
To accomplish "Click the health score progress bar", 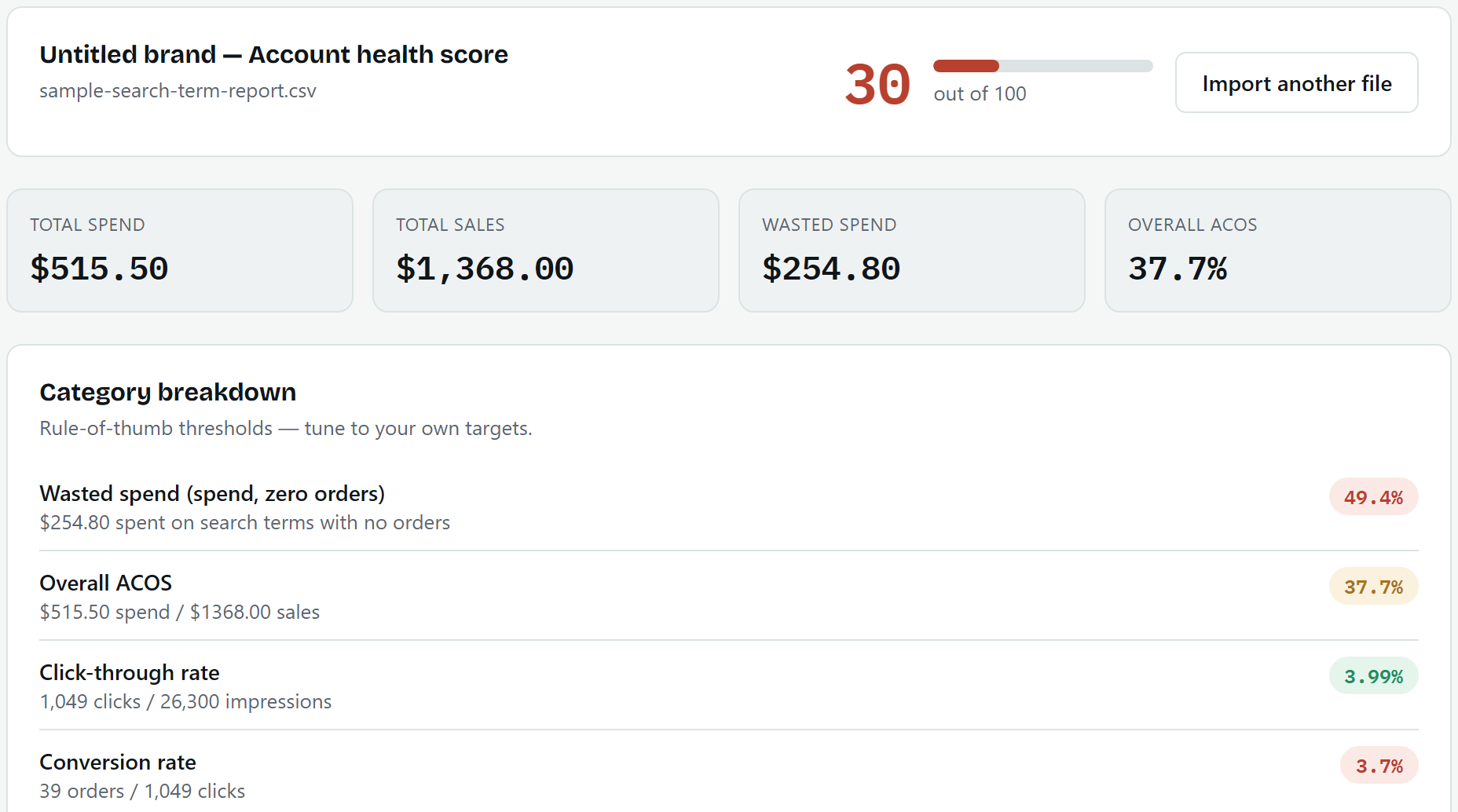I will click(x=1042, y=66).
